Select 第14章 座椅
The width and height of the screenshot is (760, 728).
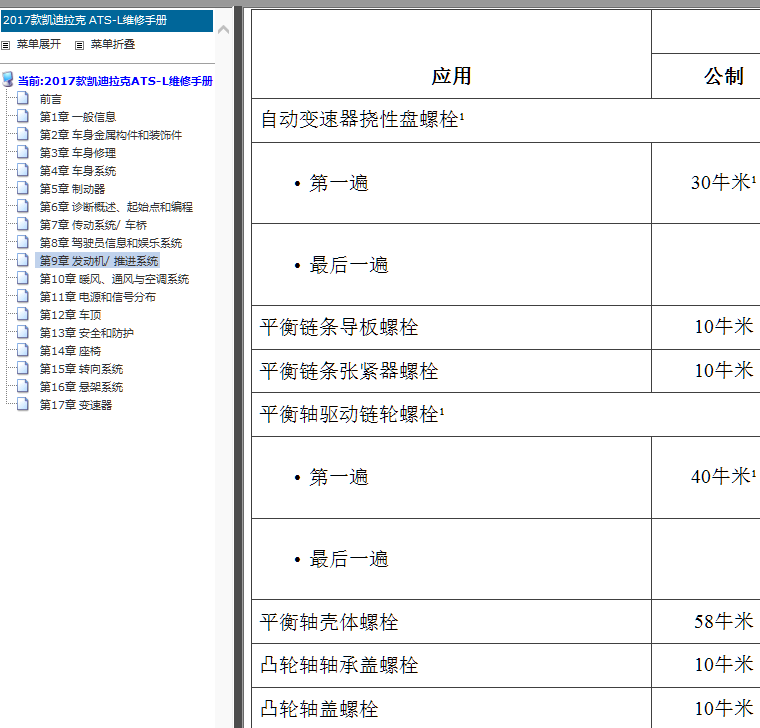pyautogui.click(x=70, y=351)
